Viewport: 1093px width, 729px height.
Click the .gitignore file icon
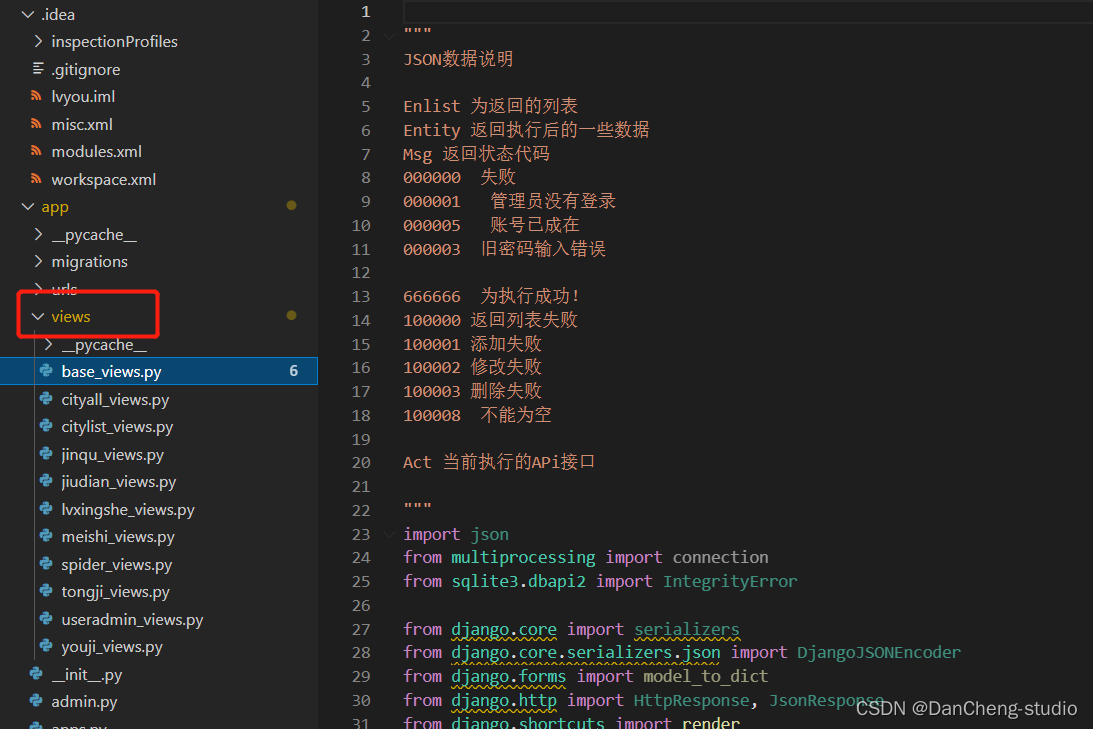pos(38,69)
